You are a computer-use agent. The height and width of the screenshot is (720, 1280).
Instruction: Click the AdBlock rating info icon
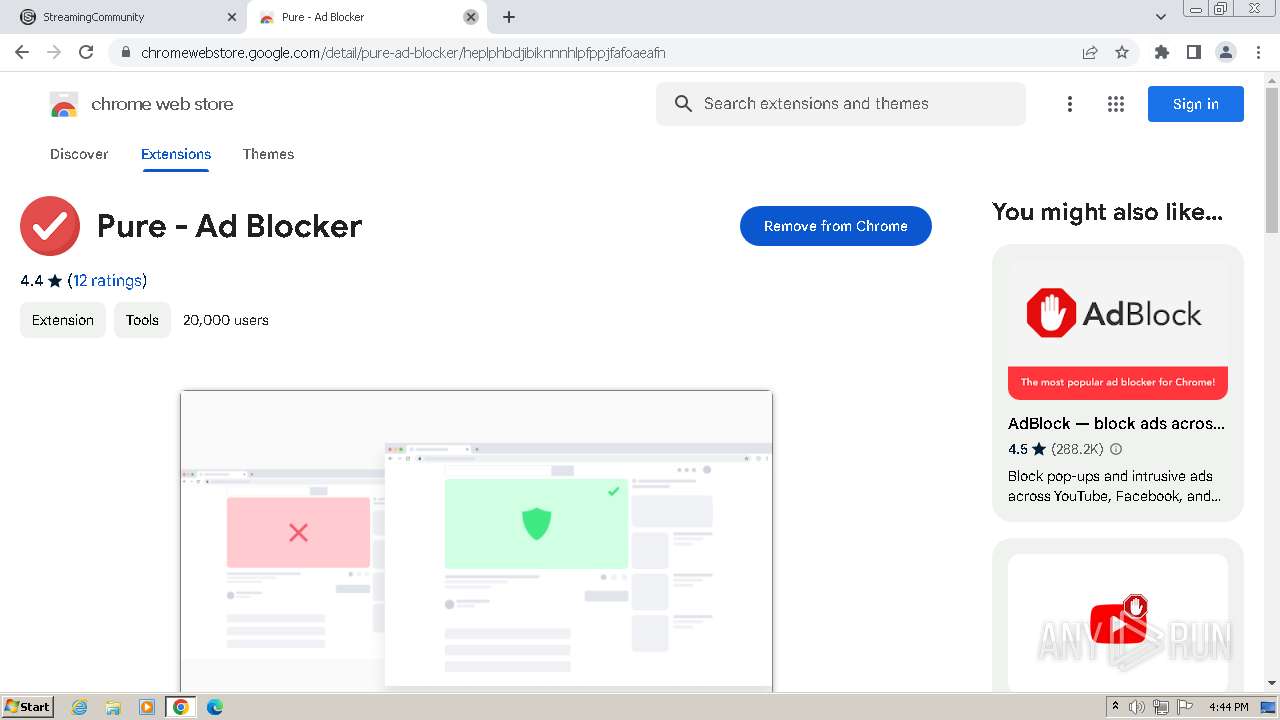[x=1116, y=449]
